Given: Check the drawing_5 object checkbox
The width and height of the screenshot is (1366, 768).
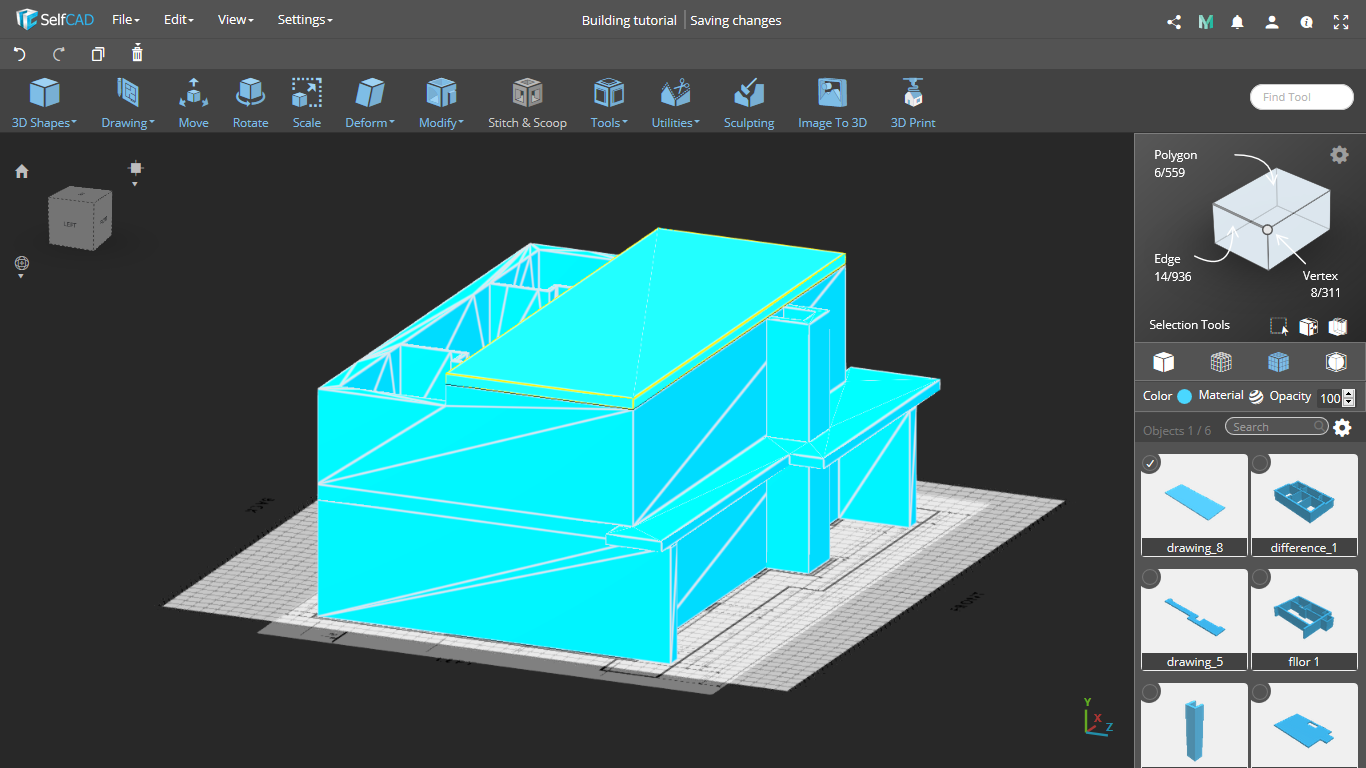Looking at the screenshot, I should click(1151, 578).
